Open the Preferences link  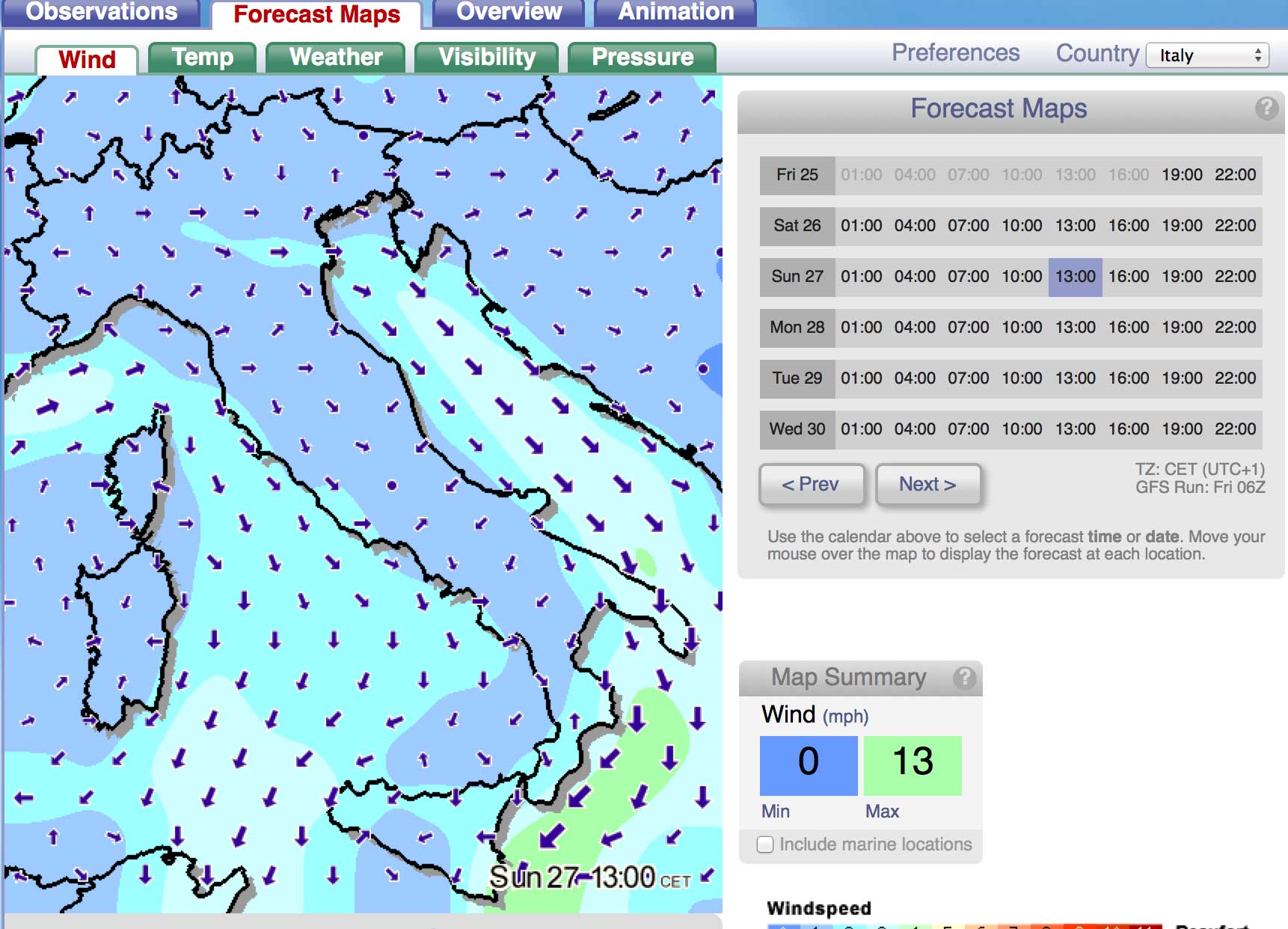coord(955,53)
